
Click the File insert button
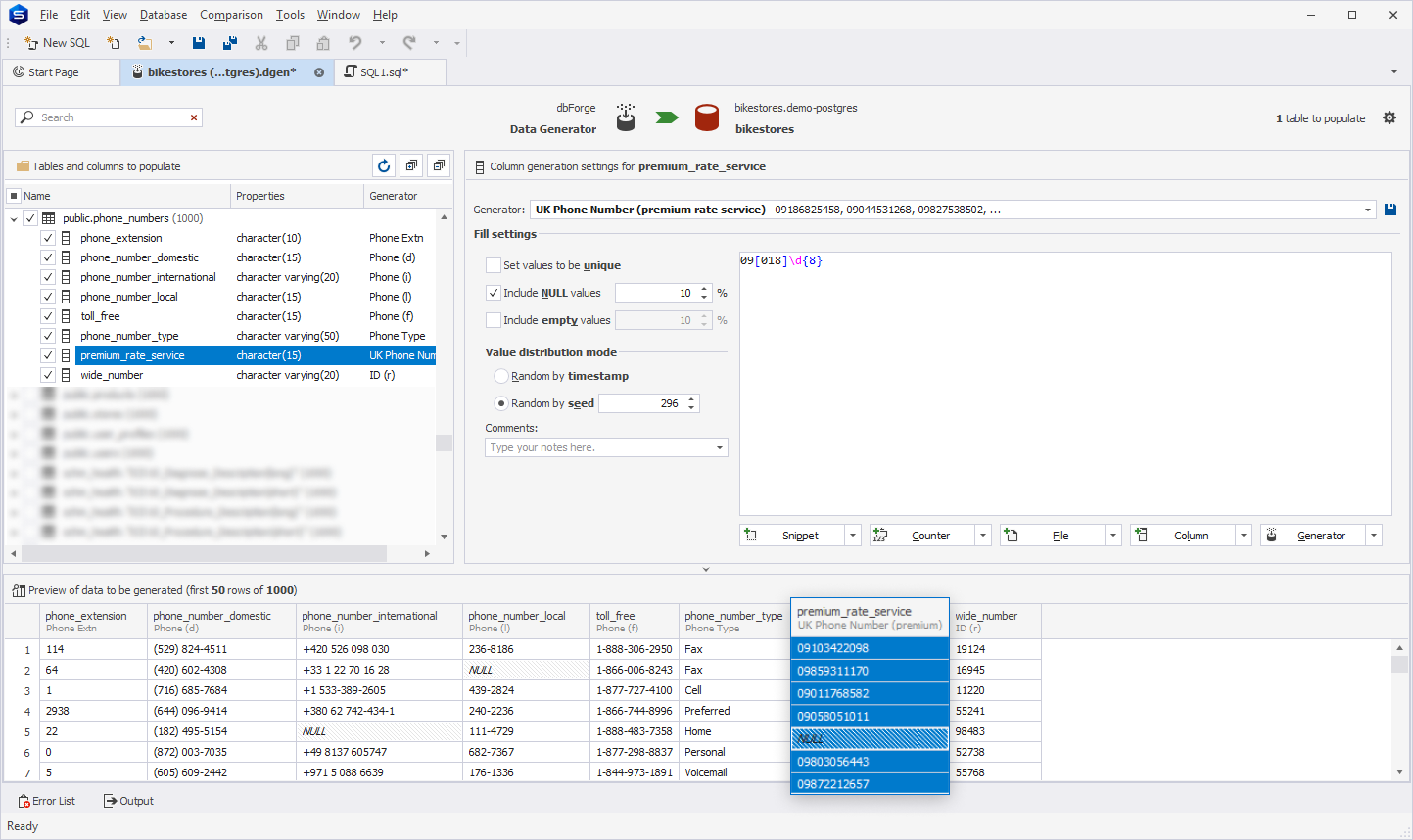(1053, 536)
